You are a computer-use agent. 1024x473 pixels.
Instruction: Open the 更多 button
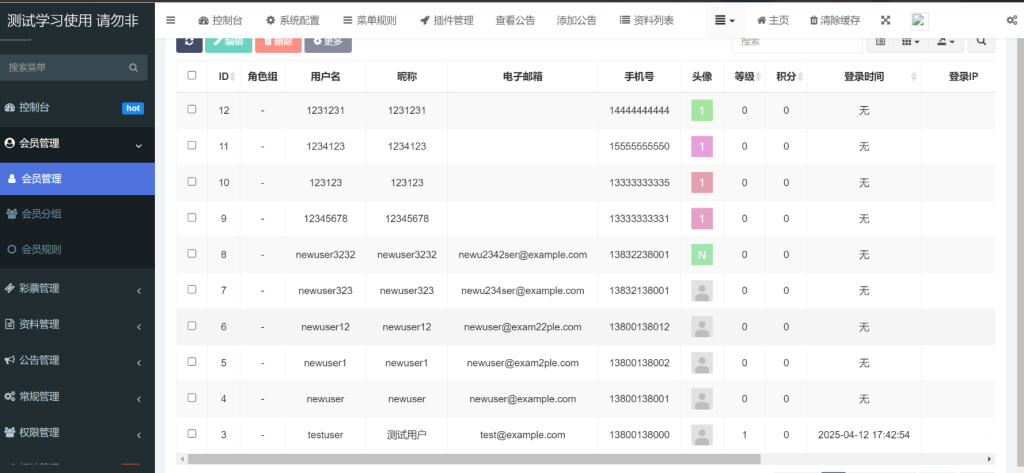(328, 42)
